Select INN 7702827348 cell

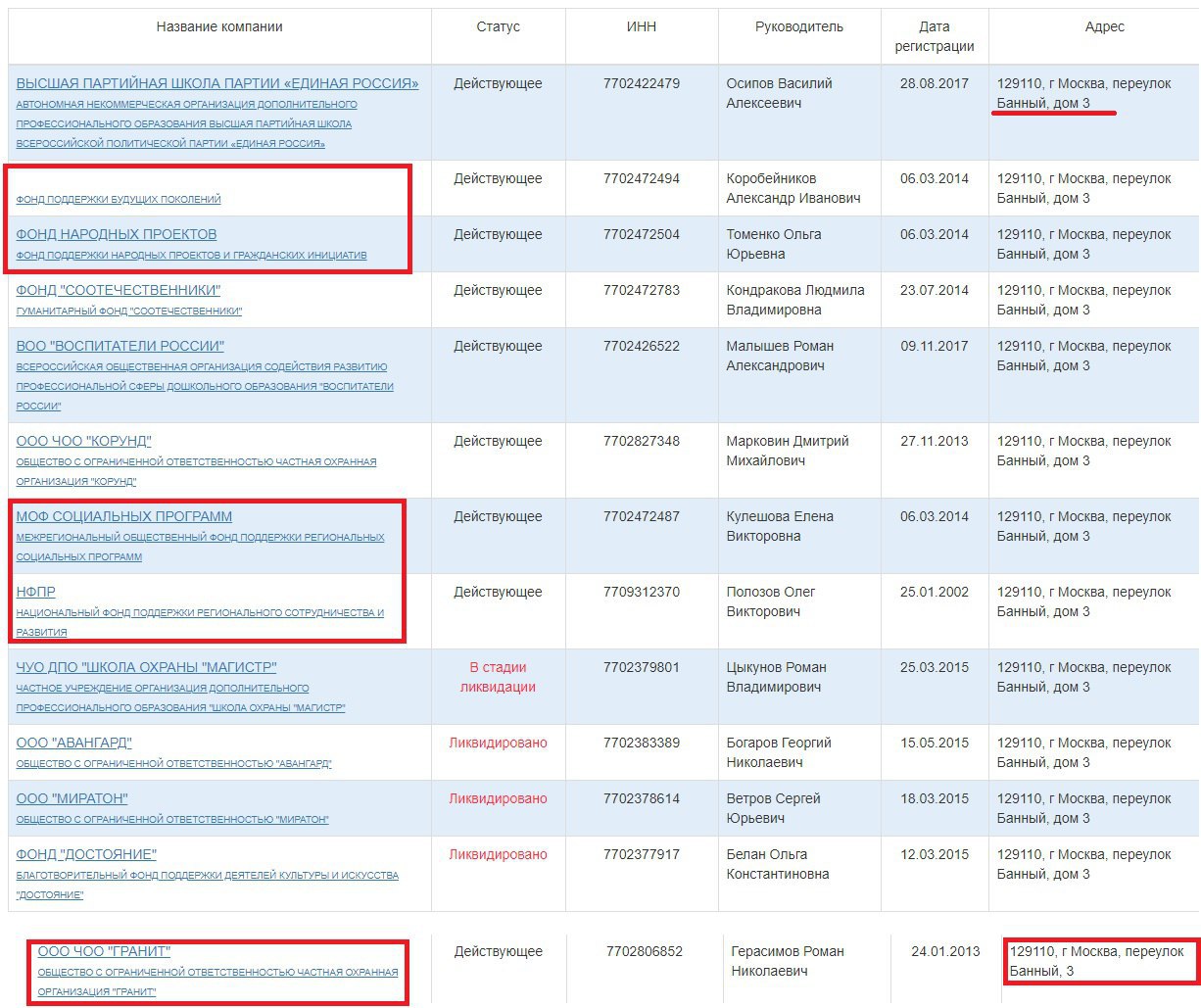[642, 441]
